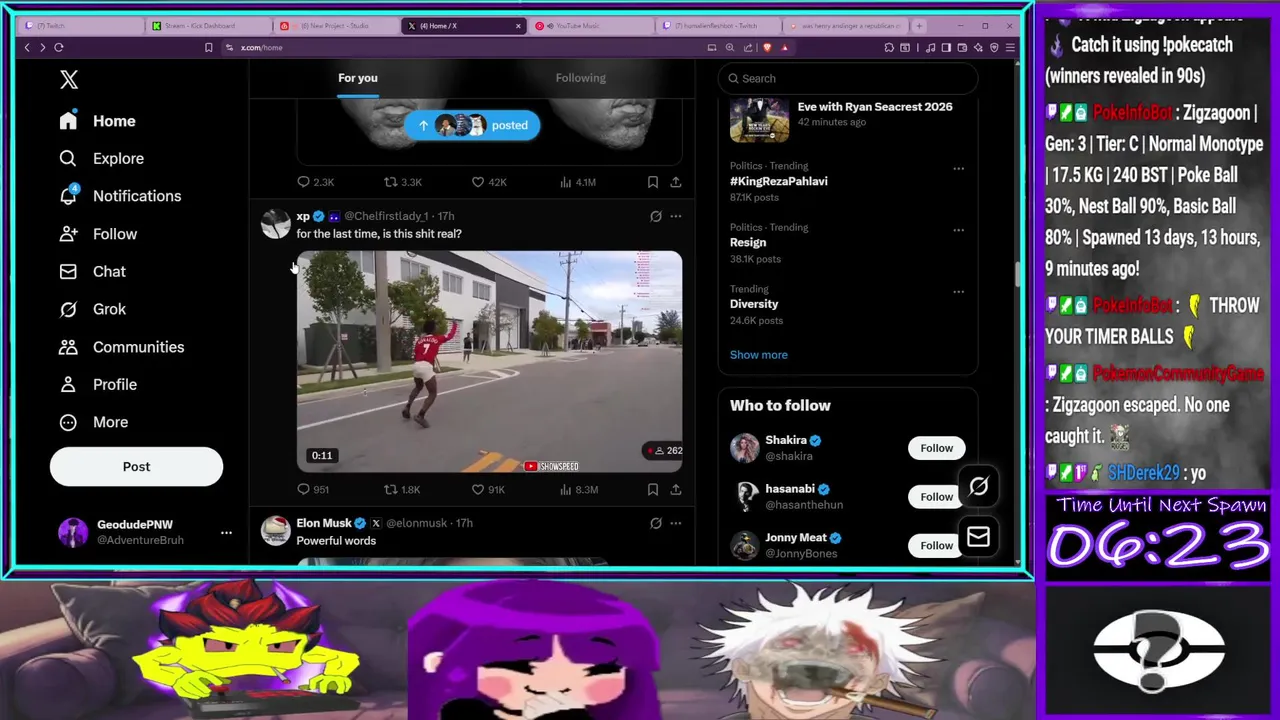Image resolution: width=1280 pixels, height=720 pixels.
Task: Share the post with 42K likes
Action: (676, 182)
